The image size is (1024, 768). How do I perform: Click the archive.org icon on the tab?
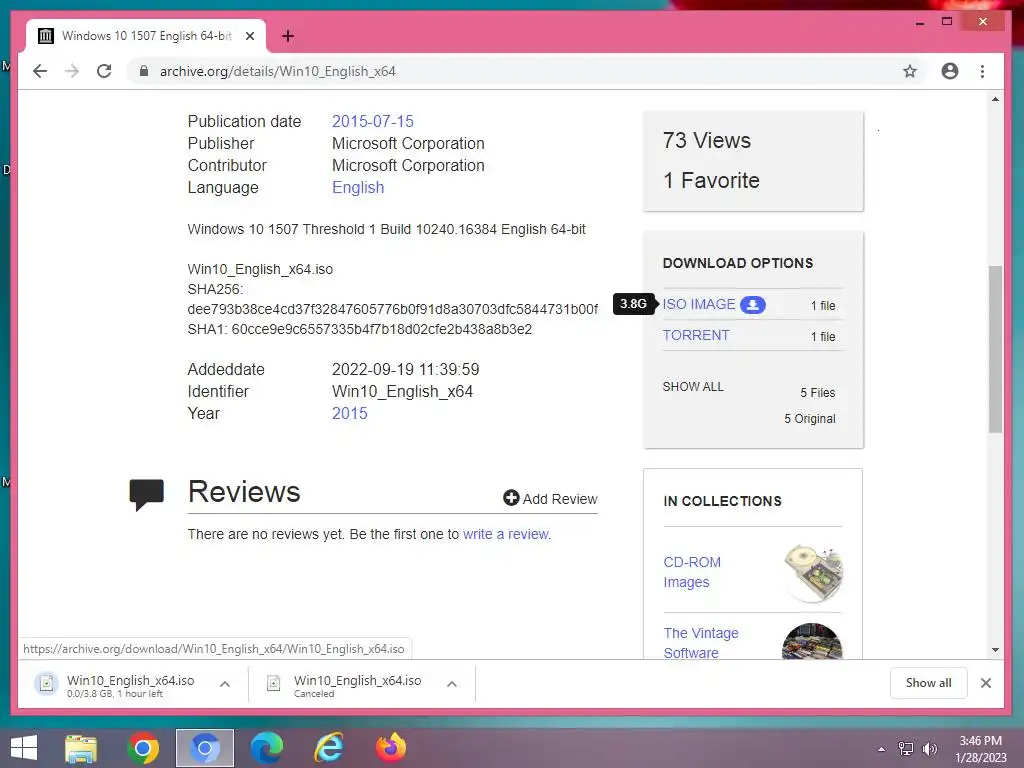tap(46, 36)
